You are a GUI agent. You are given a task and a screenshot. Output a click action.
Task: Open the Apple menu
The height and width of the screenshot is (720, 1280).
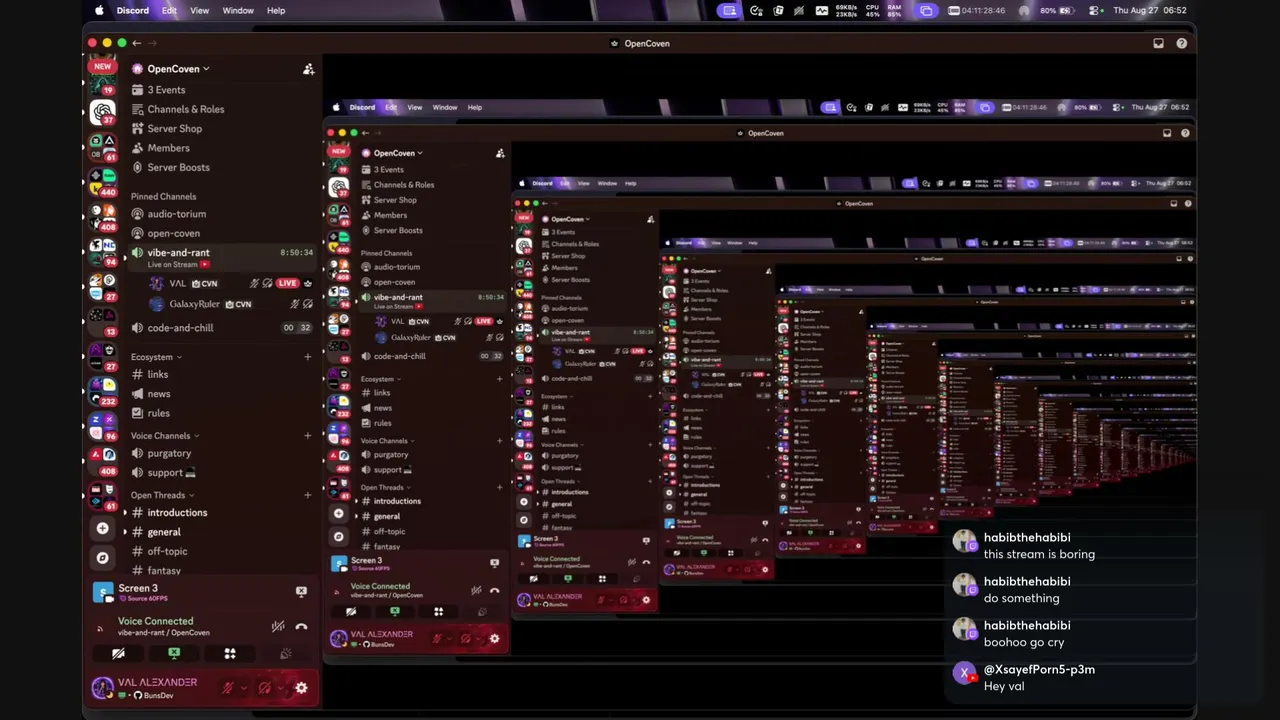[x=99, y=10]
